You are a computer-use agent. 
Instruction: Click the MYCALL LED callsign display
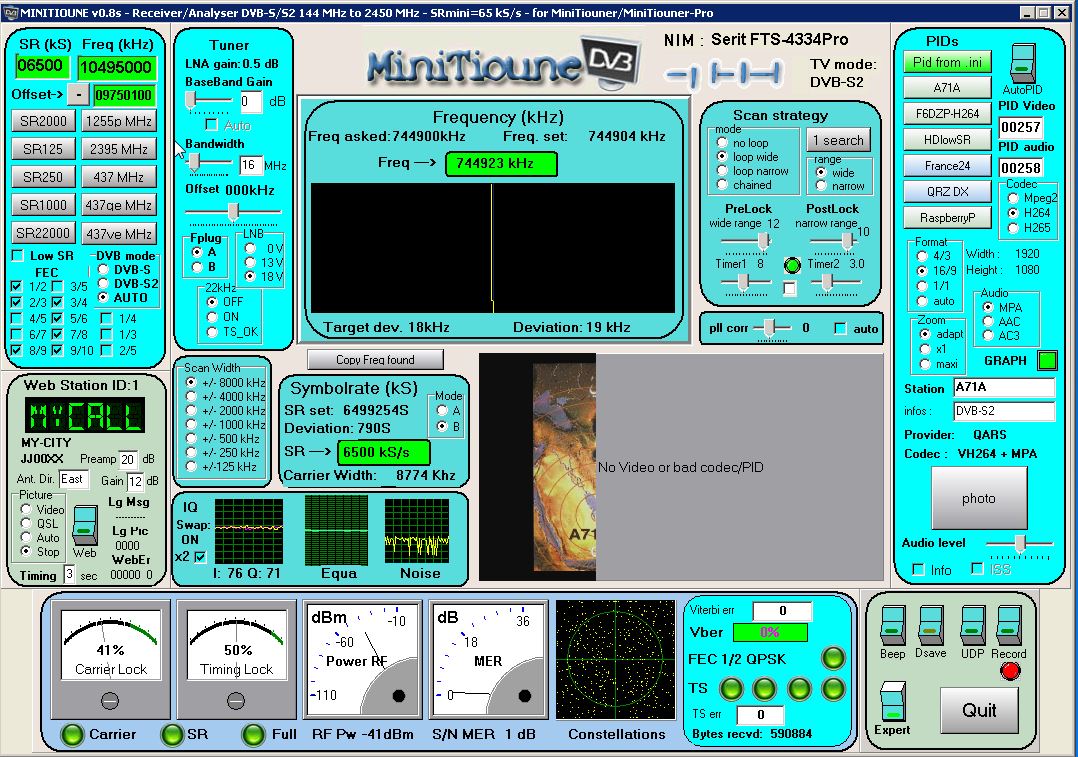pyautogui.click(x=85, y=415)
